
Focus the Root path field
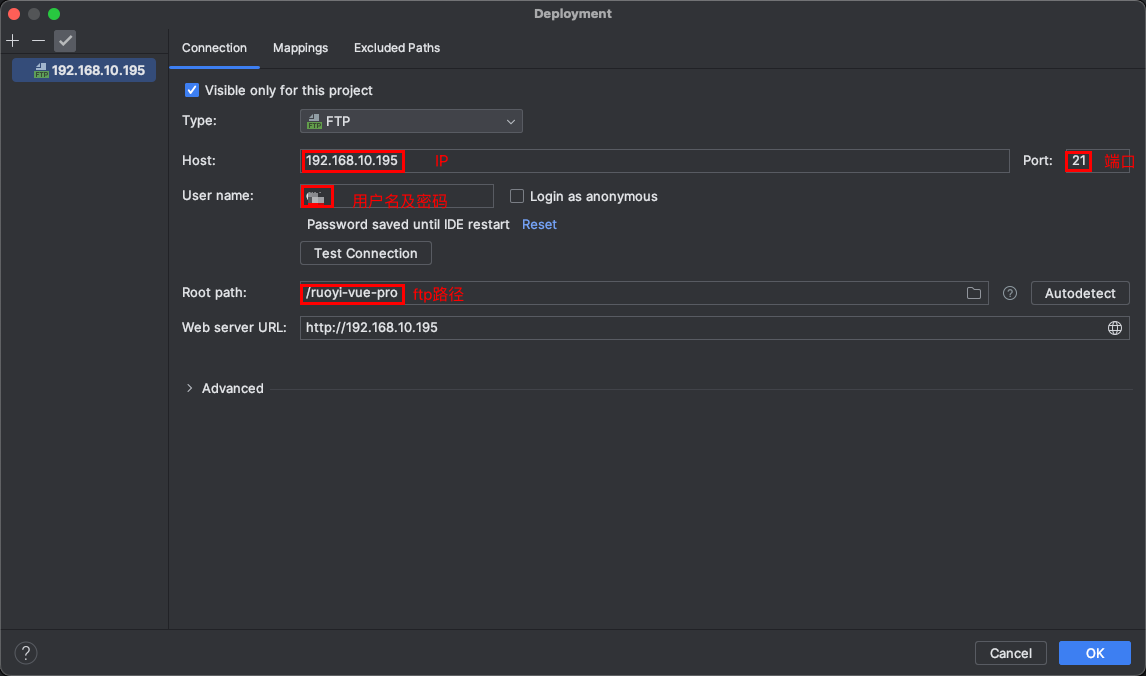(x=644, y=293)
